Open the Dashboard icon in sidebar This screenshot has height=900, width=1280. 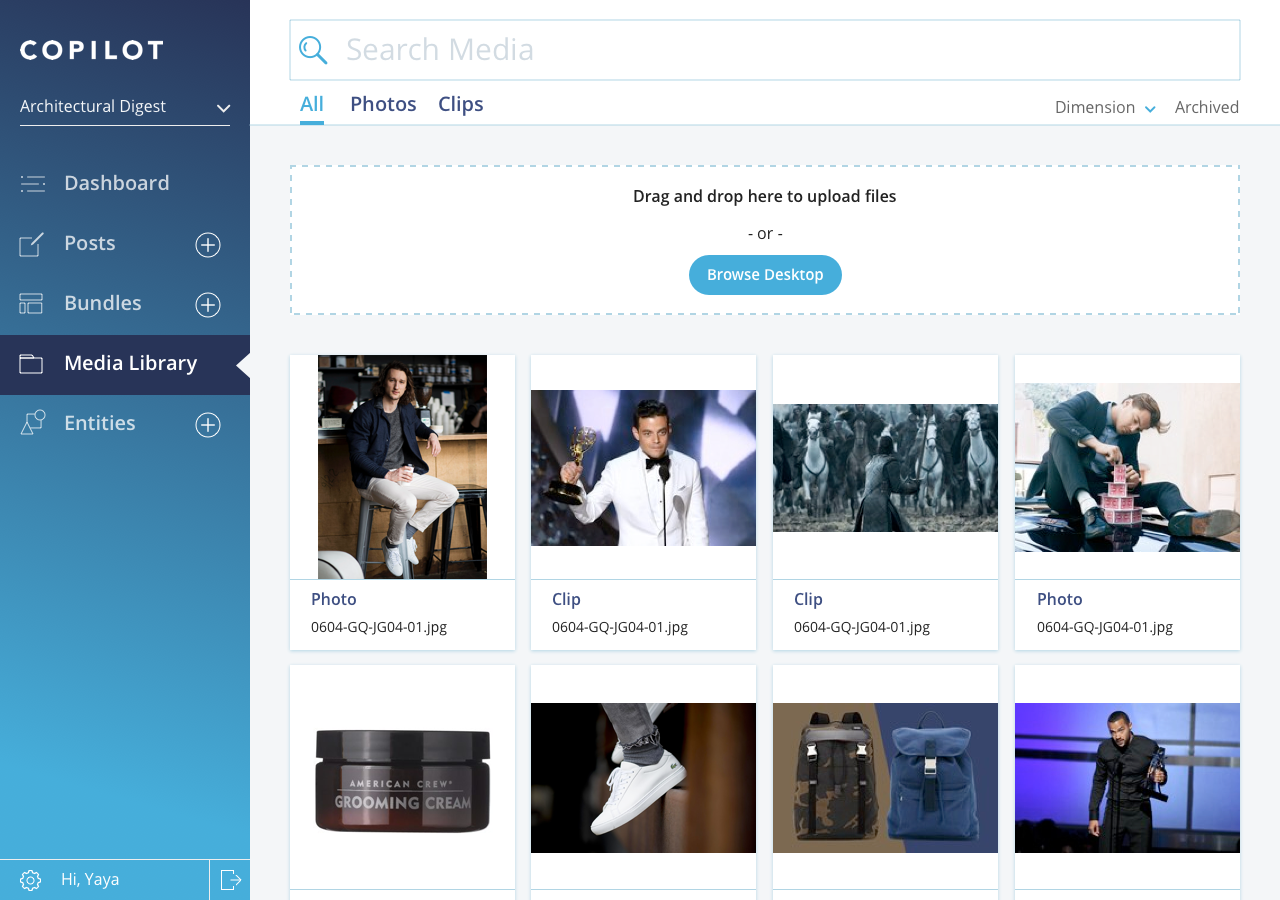coord(32,183)
